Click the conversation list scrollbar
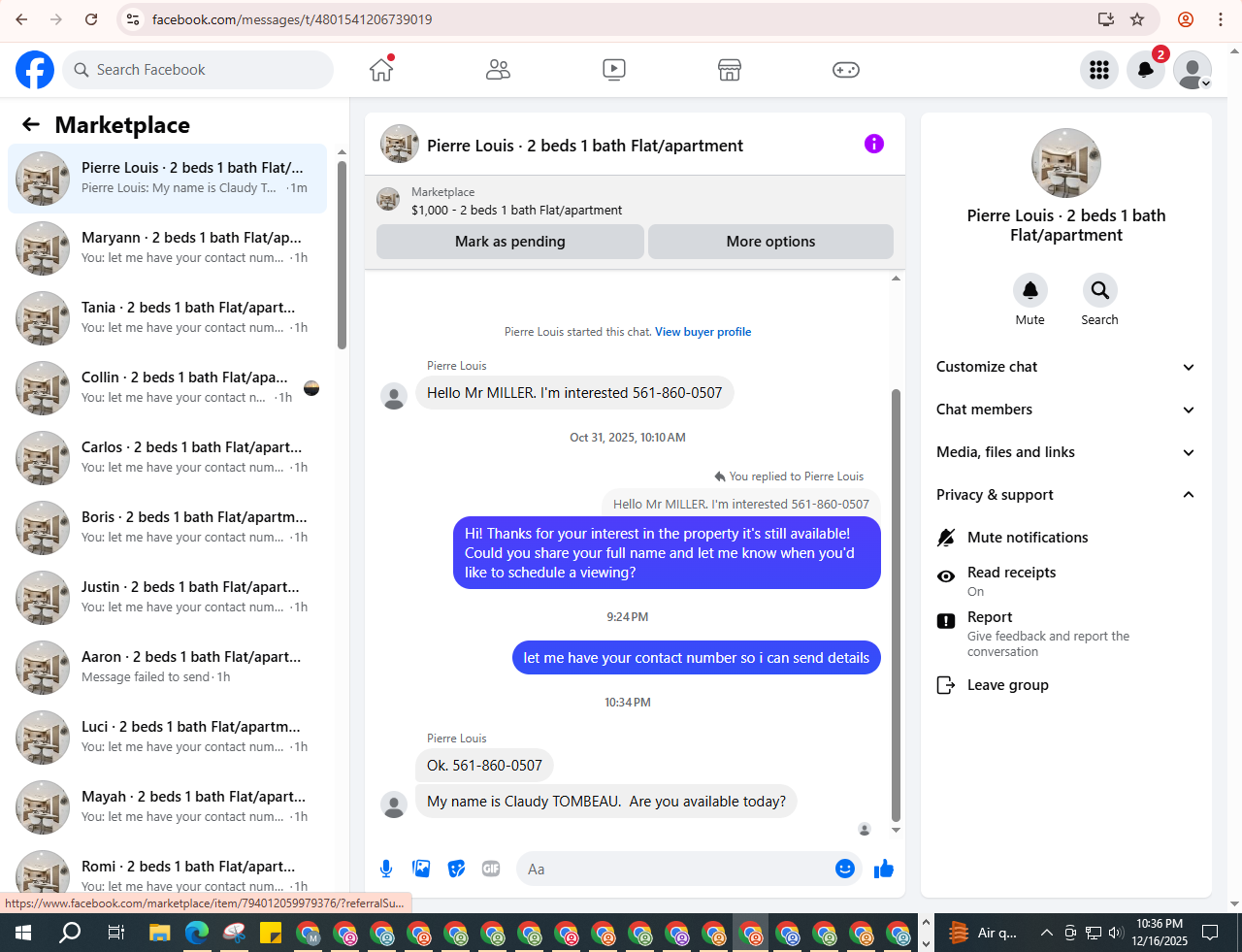This screenshot has width=1242, height=952. pyautogui.click(x=342, y=254)
